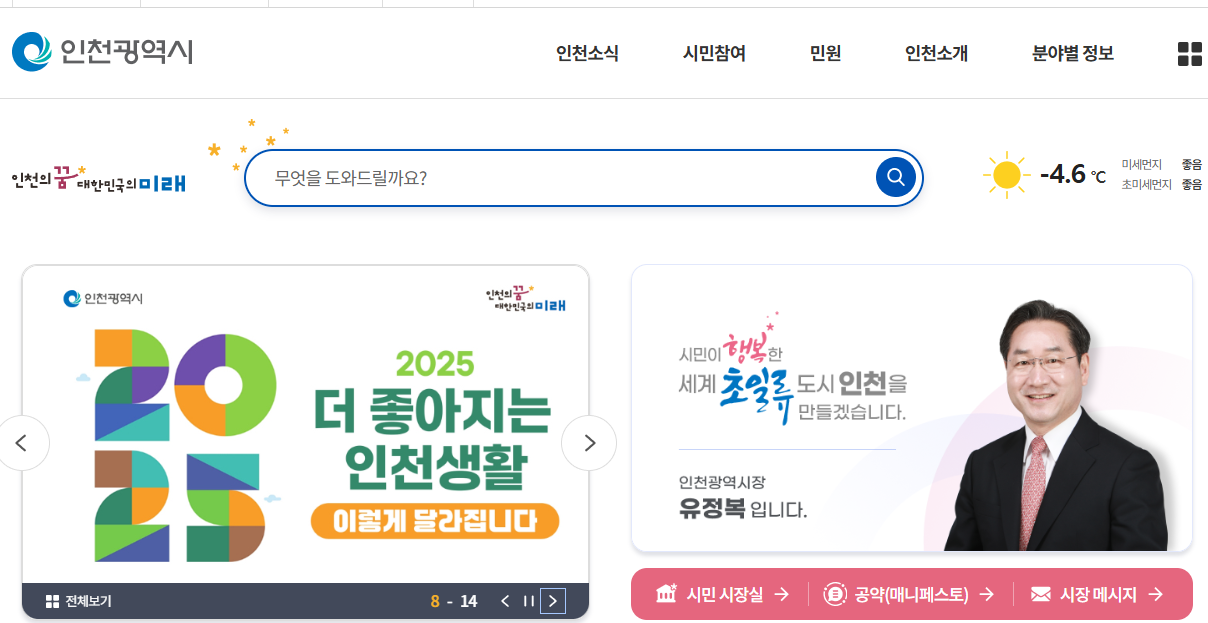The image size is (1208, 623).
Task: Click small next arrow in banner footer
Action: tap(553, 601)
